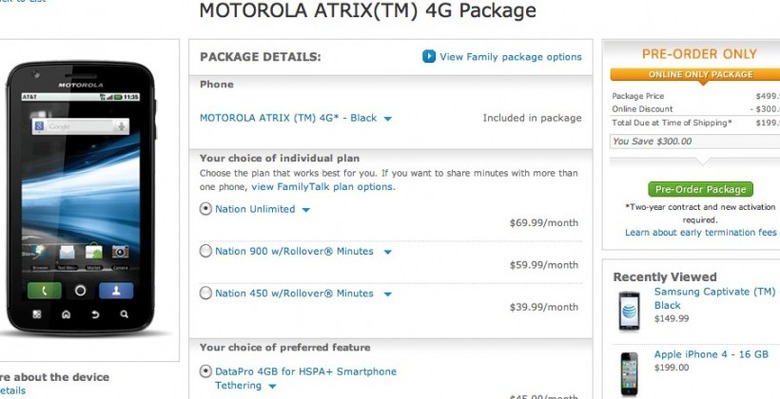Open Learn about early termination fees link
780x399 pixels.
click(x=700, y=232)
